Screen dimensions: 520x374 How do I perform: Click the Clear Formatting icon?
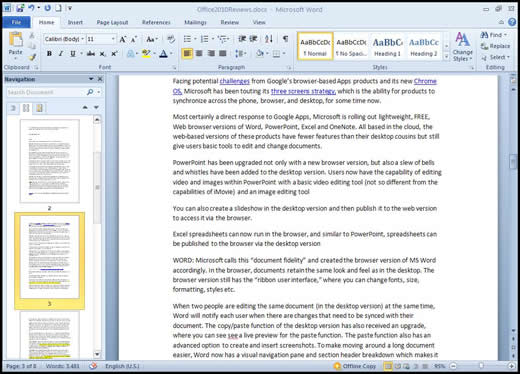pos(171,39)
